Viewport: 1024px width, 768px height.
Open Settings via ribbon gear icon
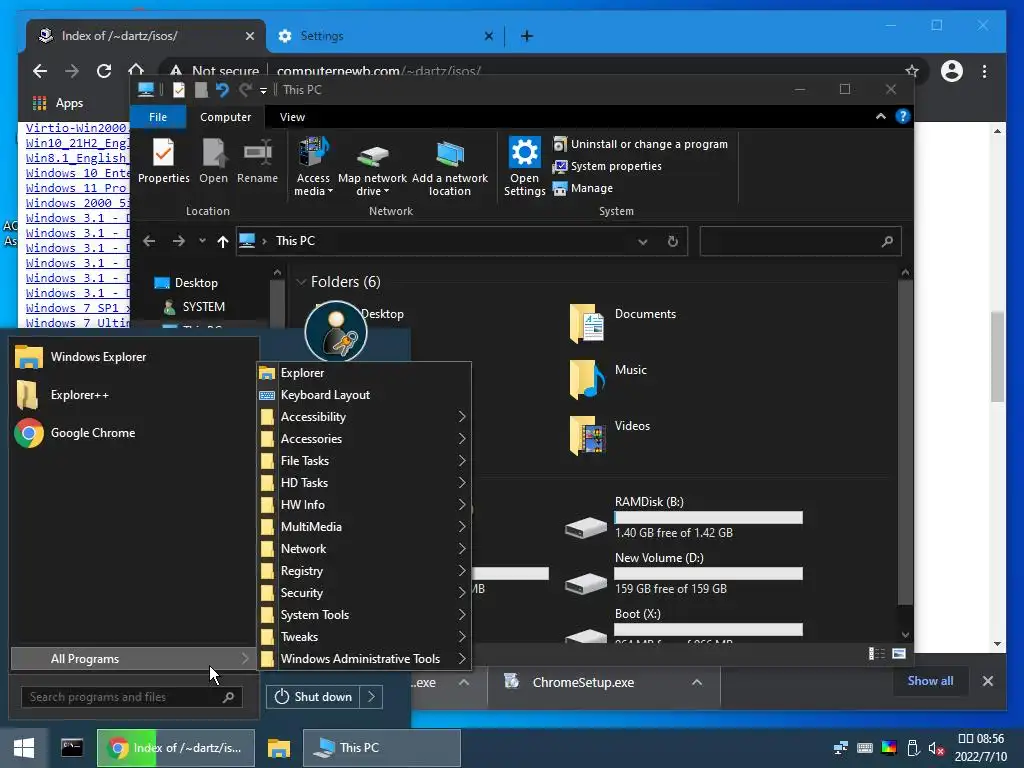pyautogui.click(x=524, y=166)
